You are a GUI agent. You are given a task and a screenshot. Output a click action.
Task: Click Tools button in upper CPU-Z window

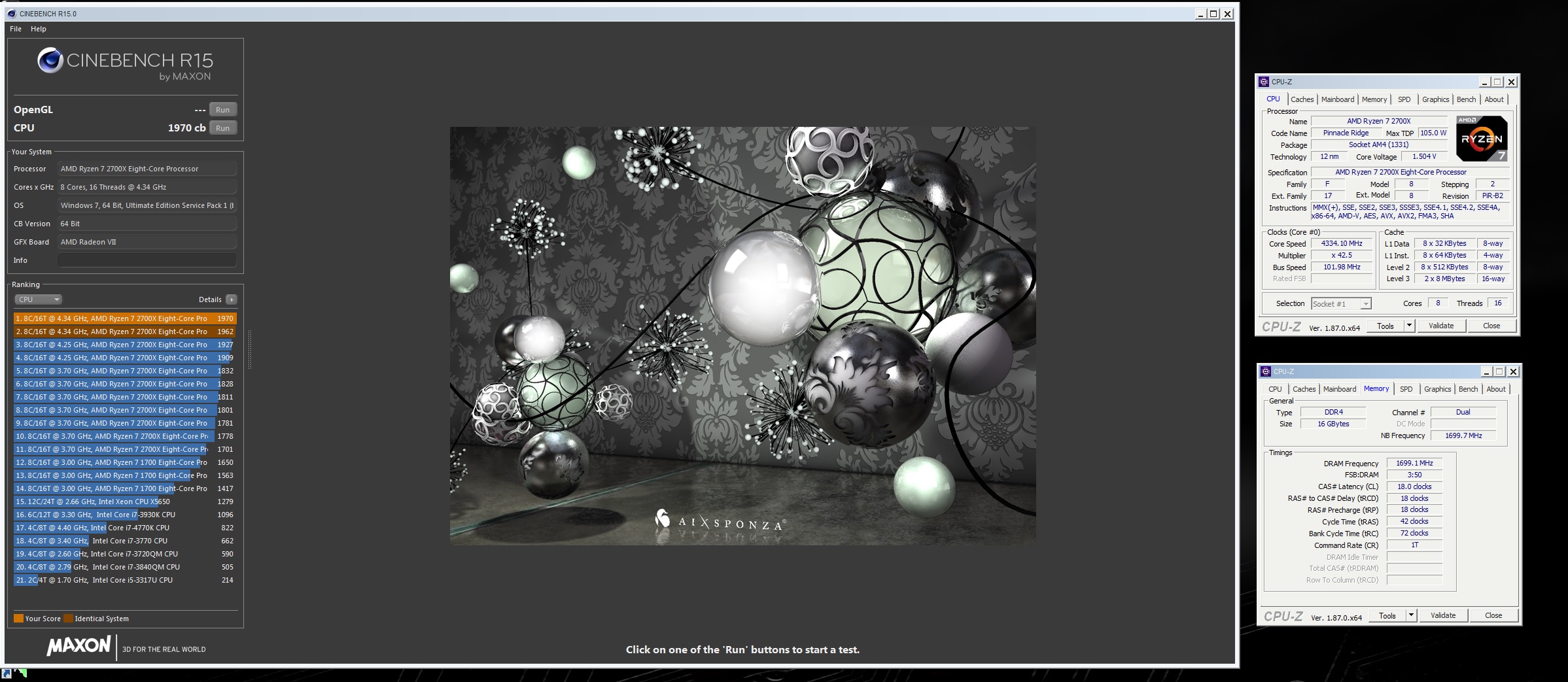click(1385, 326)
